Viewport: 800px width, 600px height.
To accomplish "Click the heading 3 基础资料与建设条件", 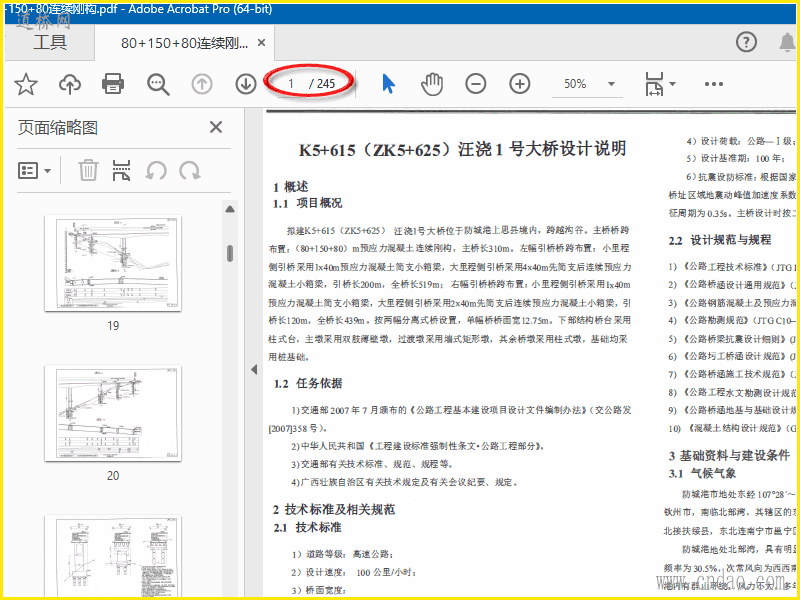I will coord(730,455).
